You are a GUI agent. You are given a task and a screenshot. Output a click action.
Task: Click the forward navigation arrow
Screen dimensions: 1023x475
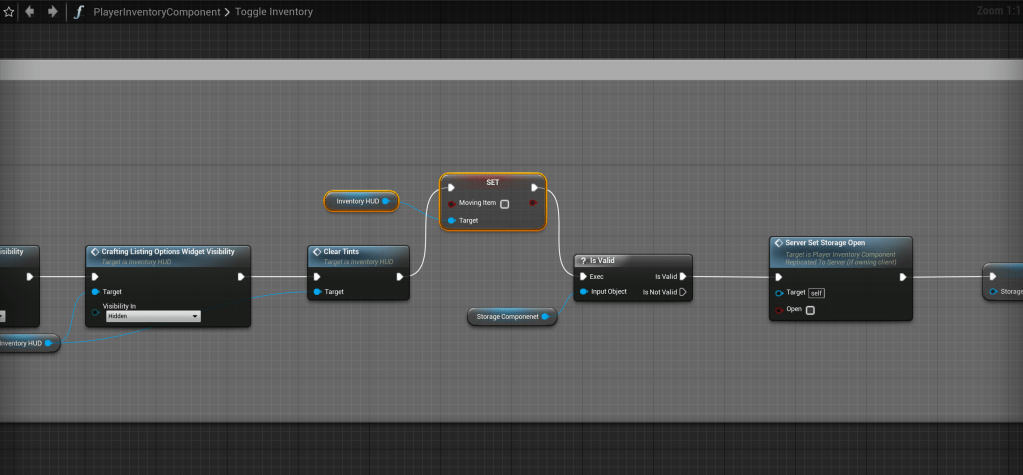(x=53, y=12)
